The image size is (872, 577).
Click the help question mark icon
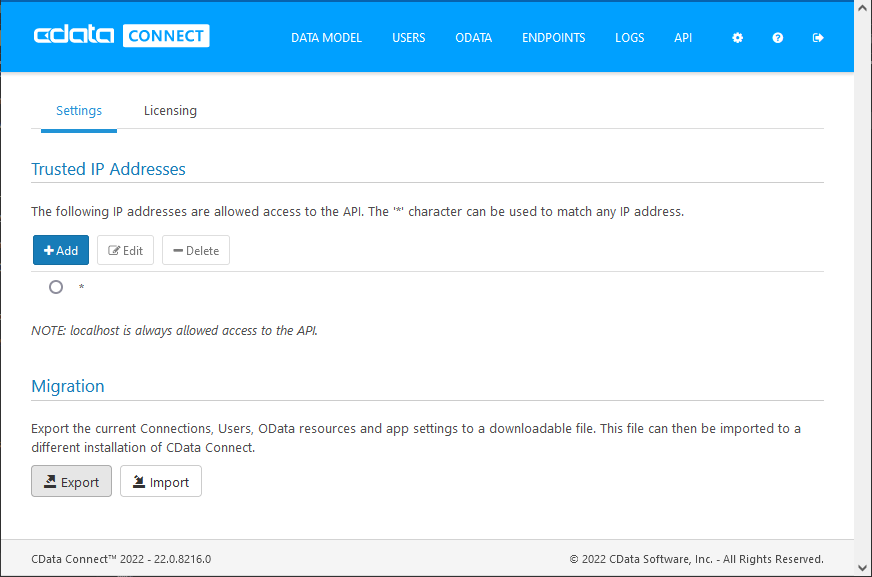coord(778,38)
